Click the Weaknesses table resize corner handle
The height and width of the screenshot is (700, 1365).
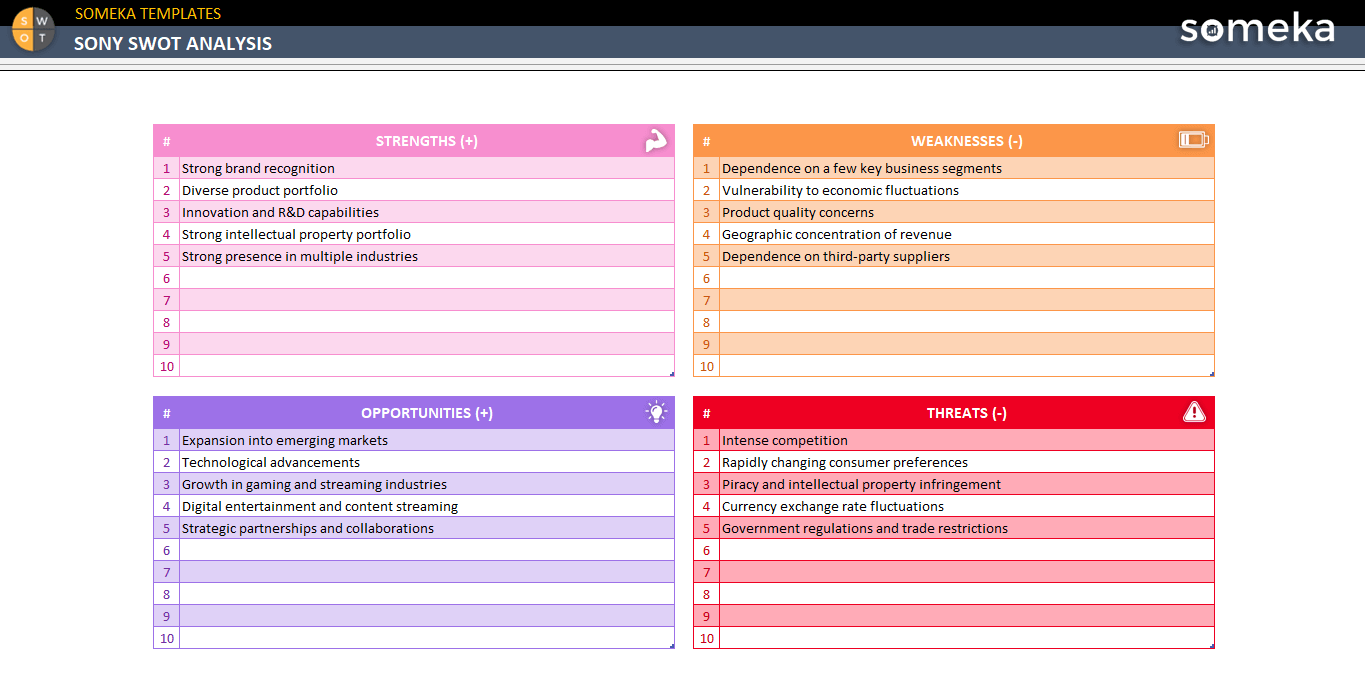pyautogui.click(x=1212, y=374)
